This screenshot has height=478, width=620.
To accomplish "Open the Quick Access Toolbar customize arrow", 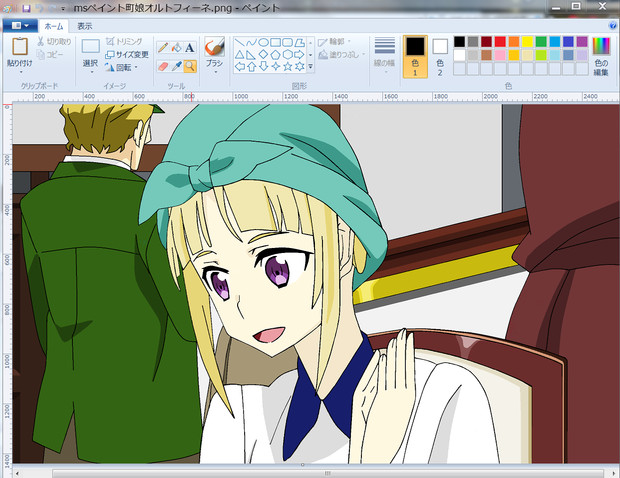I will 63,8.
